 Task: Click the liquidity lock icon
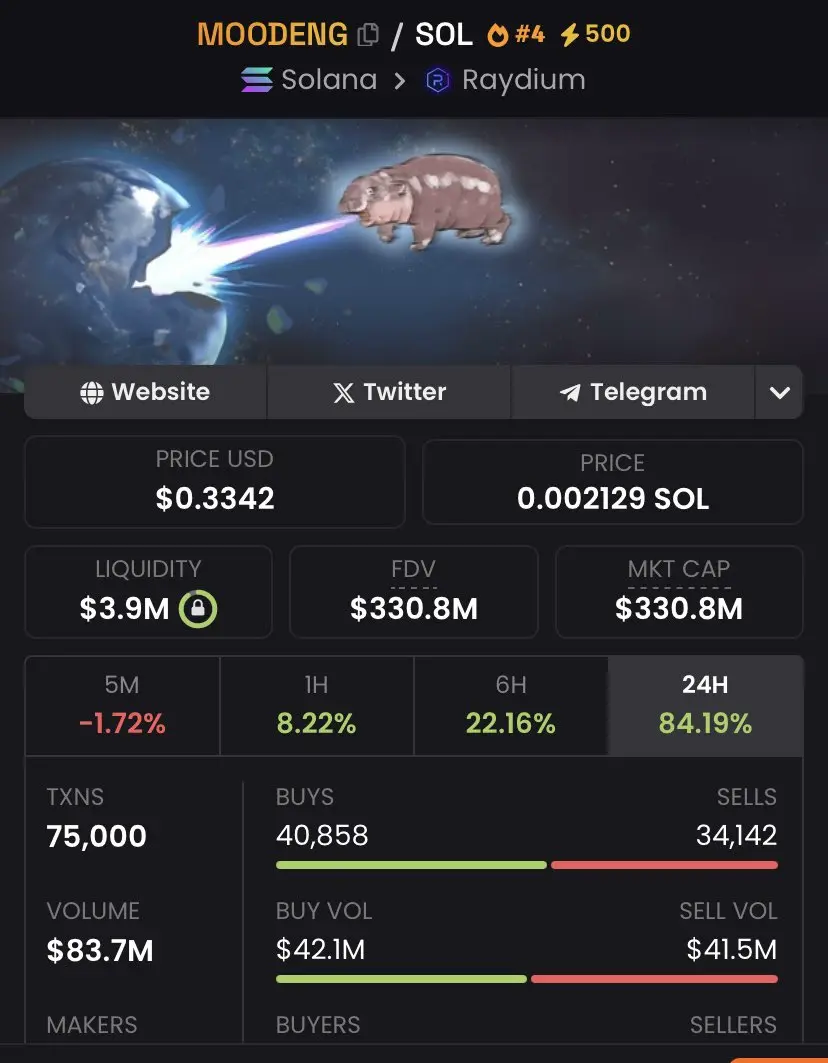(x=197, y=608)
